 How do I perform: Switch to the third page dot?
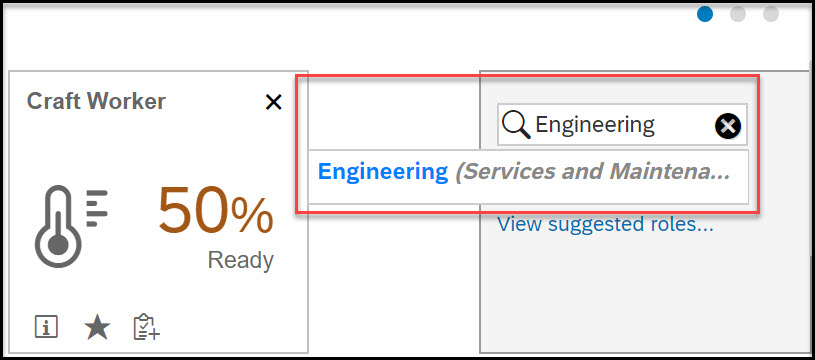coord(771,14)
